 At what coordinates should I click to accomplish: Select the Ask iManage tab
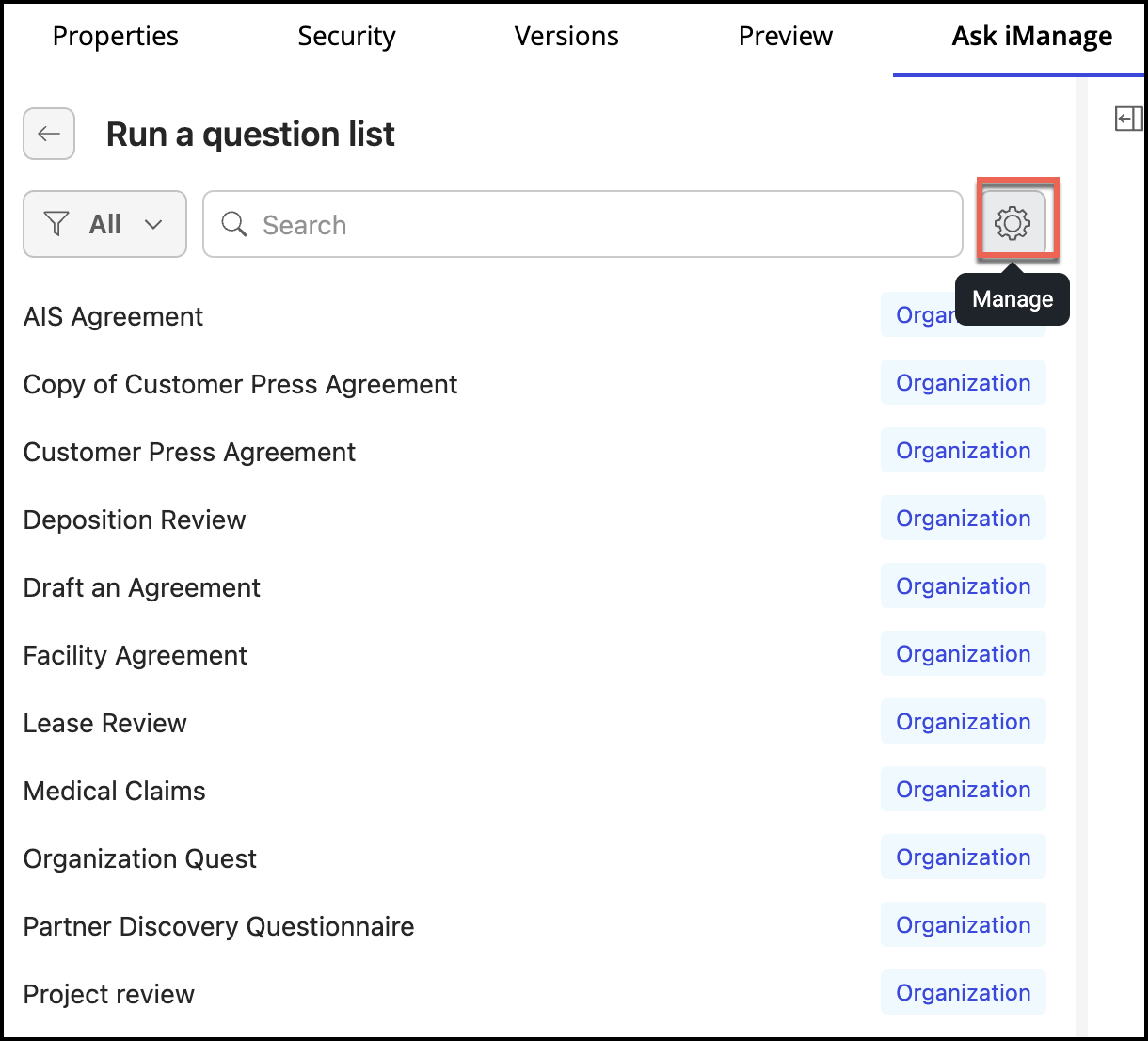tap(1031, 37)
